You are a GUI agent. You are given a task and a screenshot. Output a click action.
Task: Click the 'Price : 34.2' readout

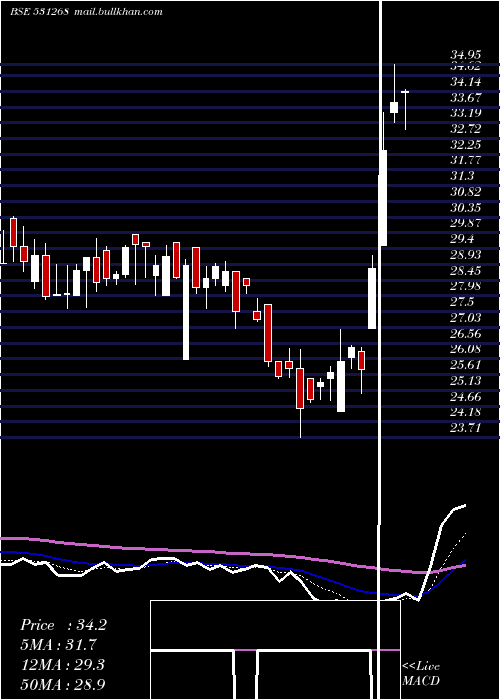click(x=63, y=625)
